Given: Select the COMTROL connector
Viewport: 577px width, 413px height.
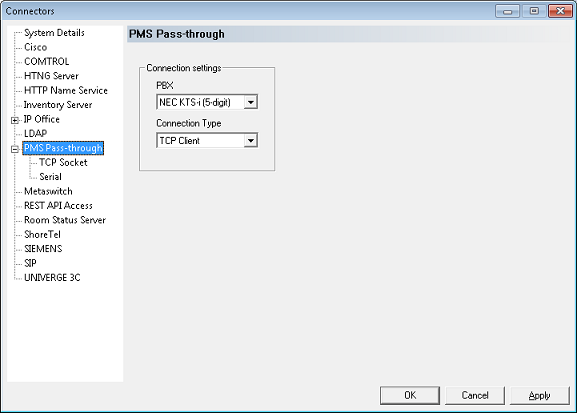Looking at the screenshot, I should tap(46, 61).
